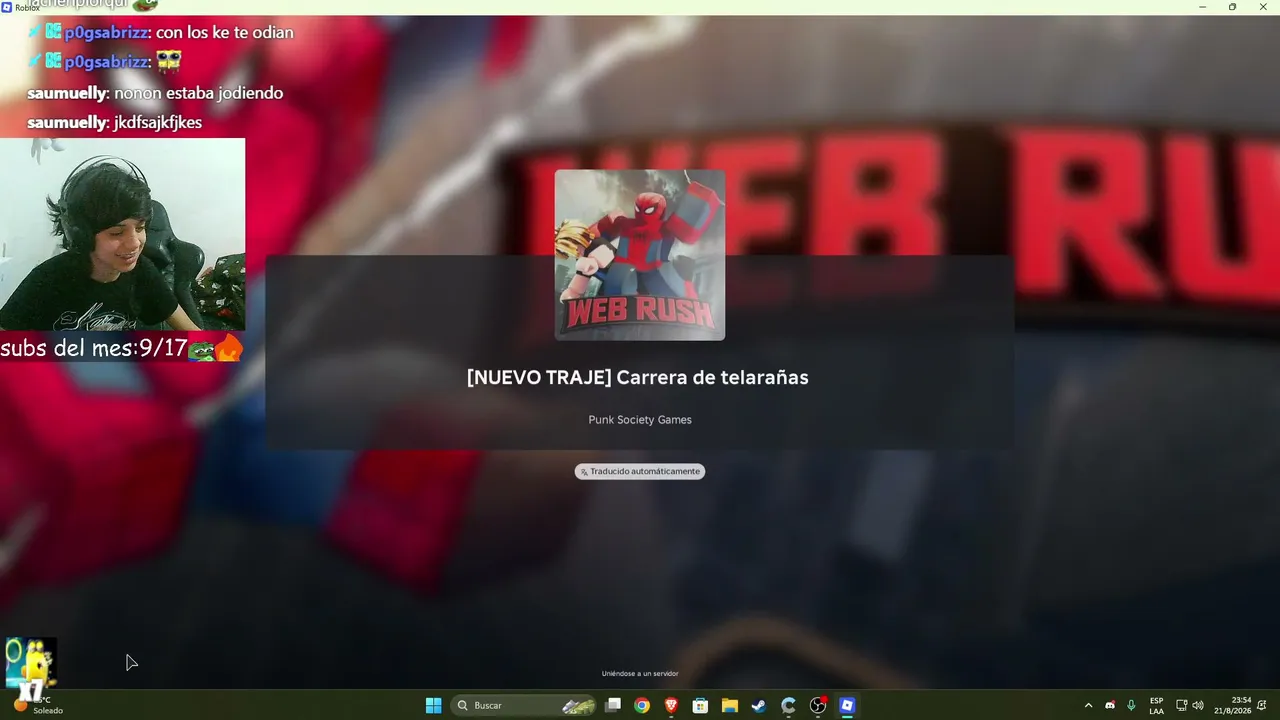1280x720 pixels.
Task: Switch to OBS Studio in the taskbar
Action: [818, 706]
